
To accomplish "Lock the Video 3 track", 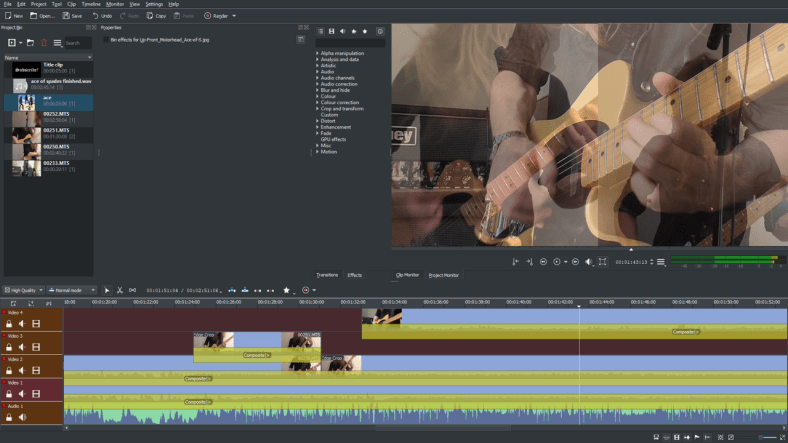I will pyautogui.click(x=9, y=347).
